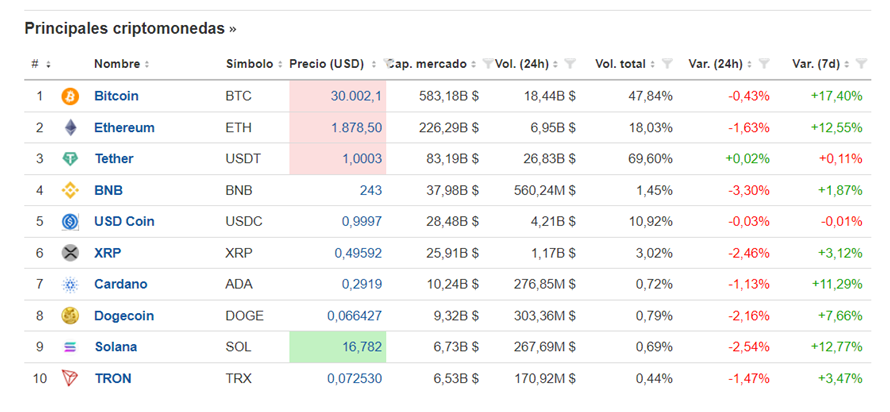Click Bitcoin price 30.002,1

356,96
